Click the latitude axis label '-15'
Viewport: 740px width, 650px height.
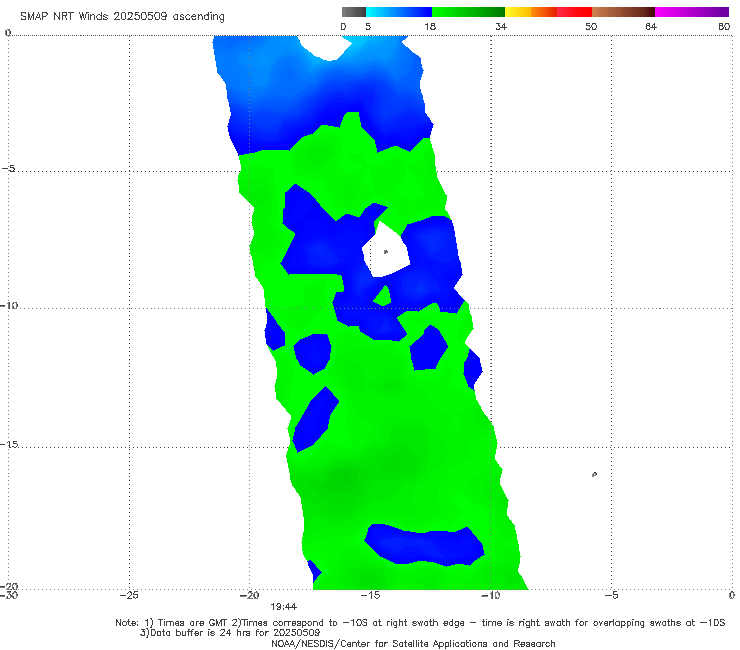click(9, 444)
